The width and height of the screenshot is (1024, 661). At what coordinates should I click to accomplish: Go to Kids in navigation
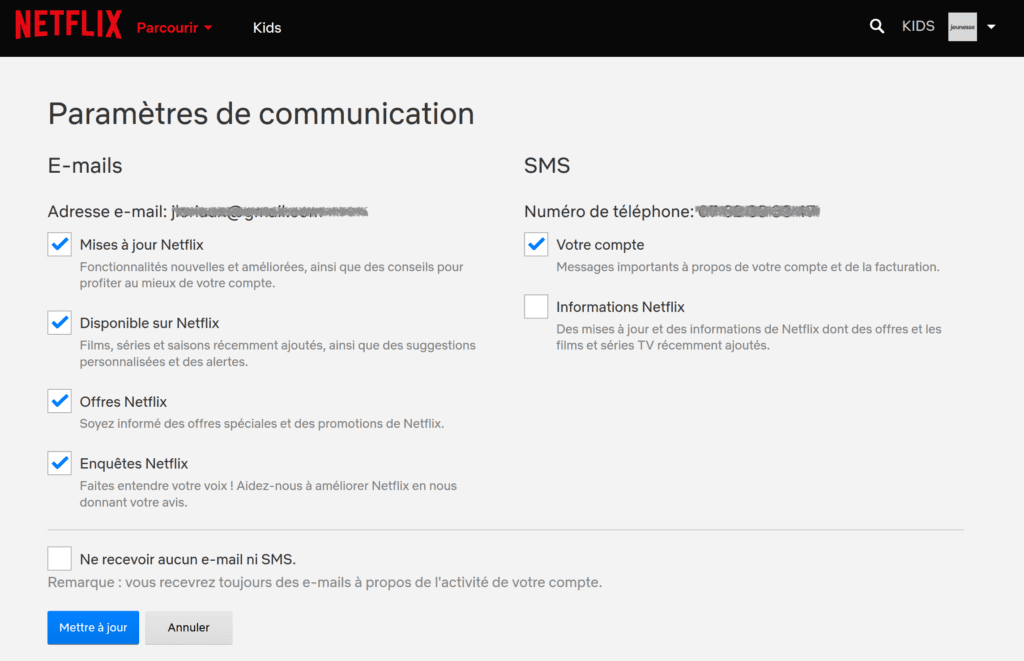pos(267,27)
